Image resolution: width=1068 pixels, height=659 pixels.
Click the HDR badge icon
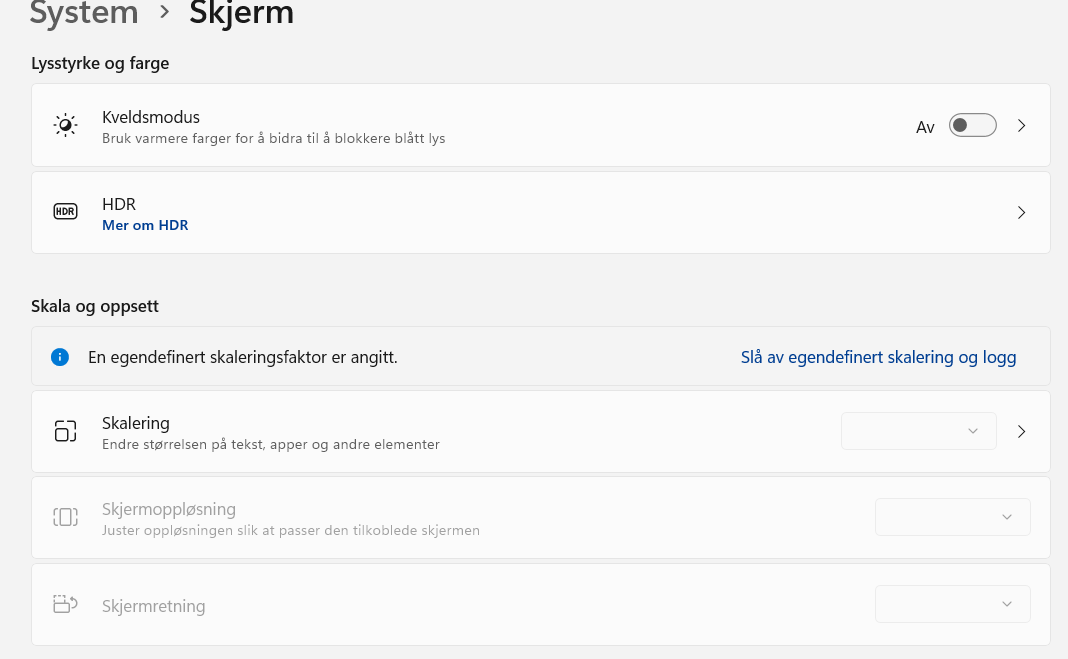pyautogui.click(x=65, y=212)
